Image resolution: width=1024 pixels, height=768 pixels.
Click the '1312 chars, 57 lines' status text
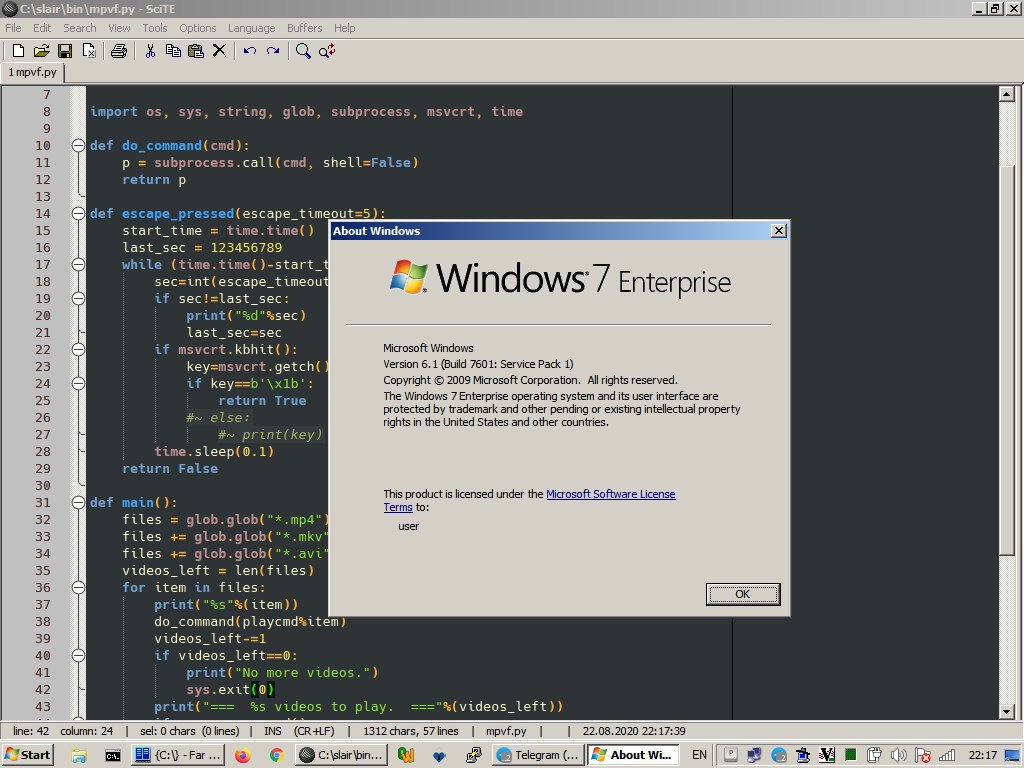[411, 731]
